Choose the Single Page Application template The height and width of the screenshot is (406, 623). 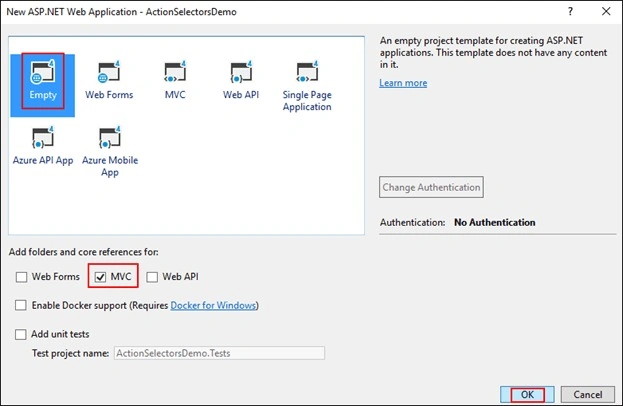pyautogui.click(x=307, y=86)
